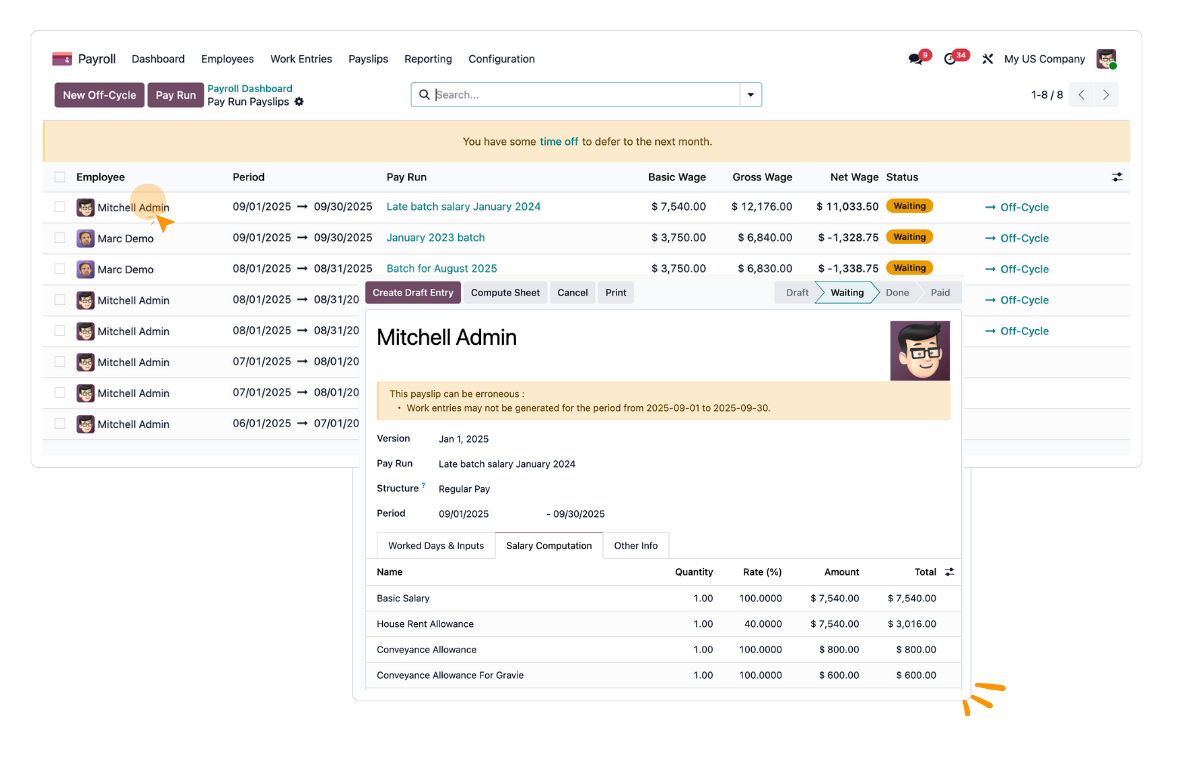Select the checkbox on Marc Demo's first row
1178x757 pixels.
[59, 238]
